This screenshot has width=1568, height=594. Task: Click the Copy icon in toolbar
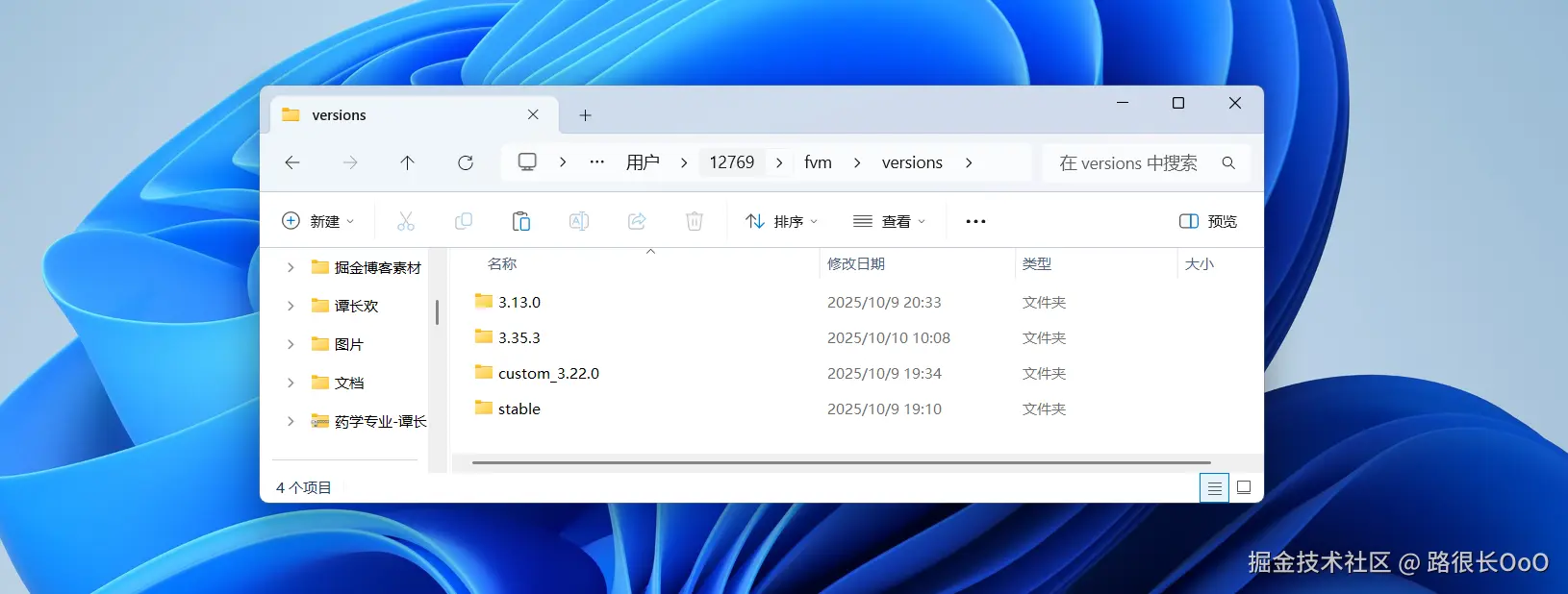tap(464, 221)
